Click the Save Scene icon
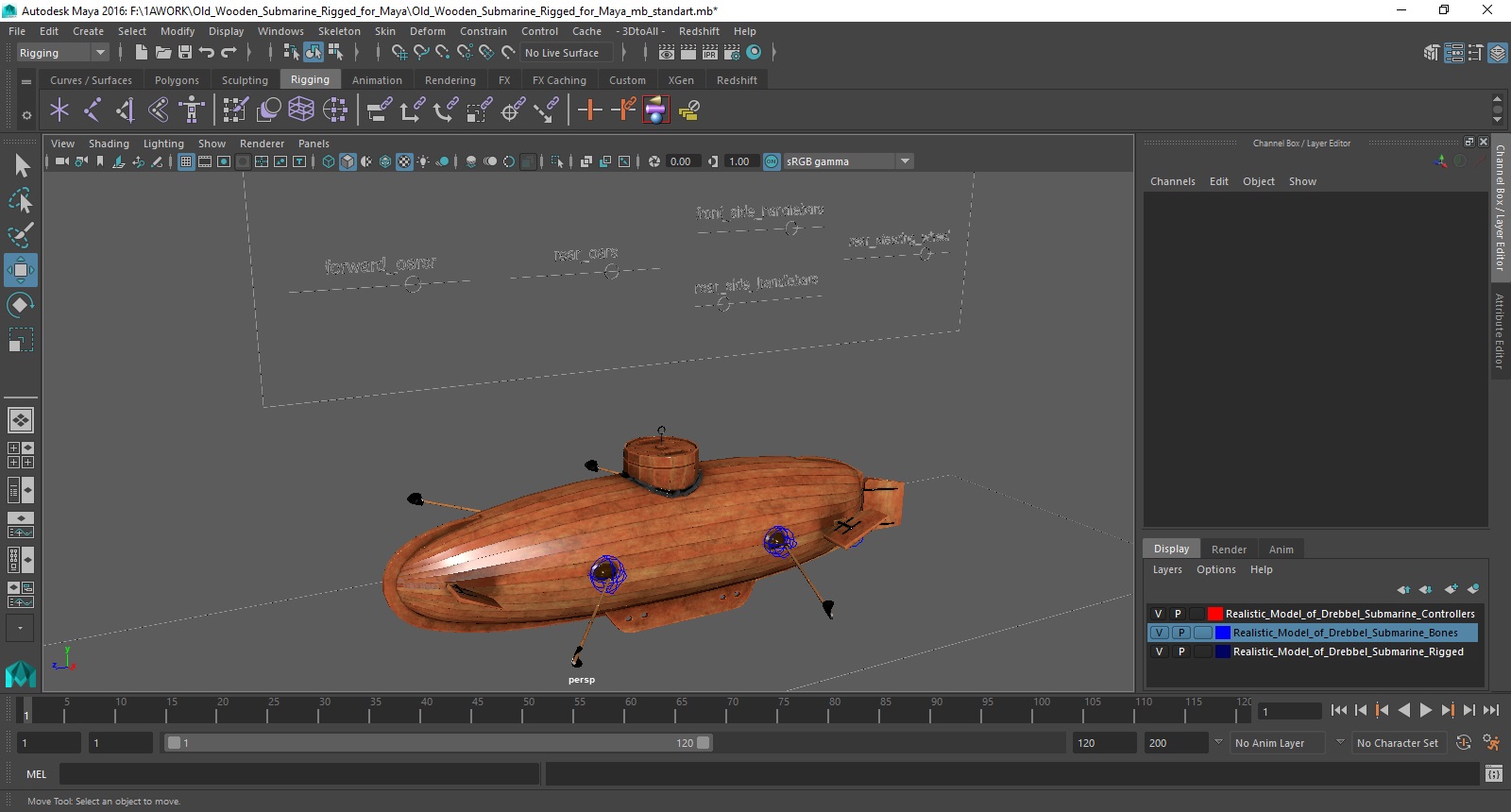 pos(185,53)
